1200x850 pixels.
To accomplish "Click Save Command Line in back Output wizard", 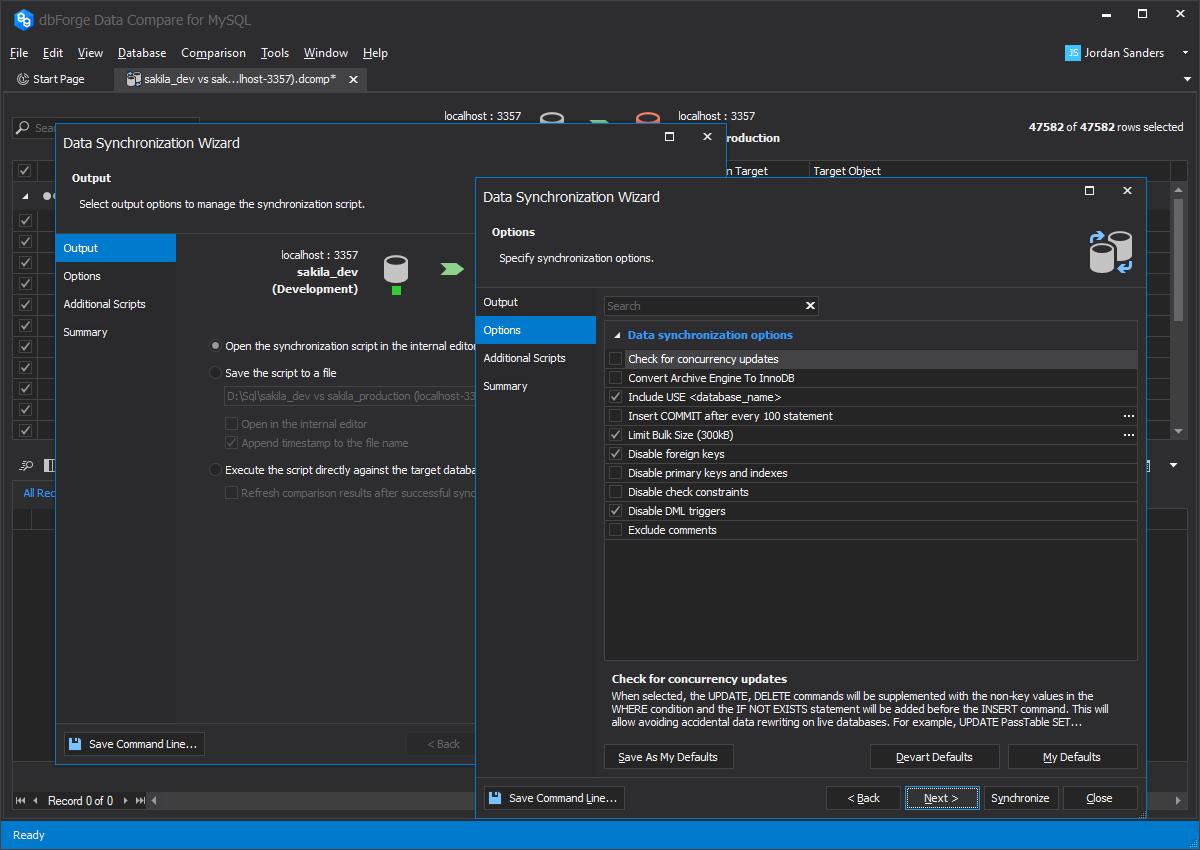I will tap(134, 744).
